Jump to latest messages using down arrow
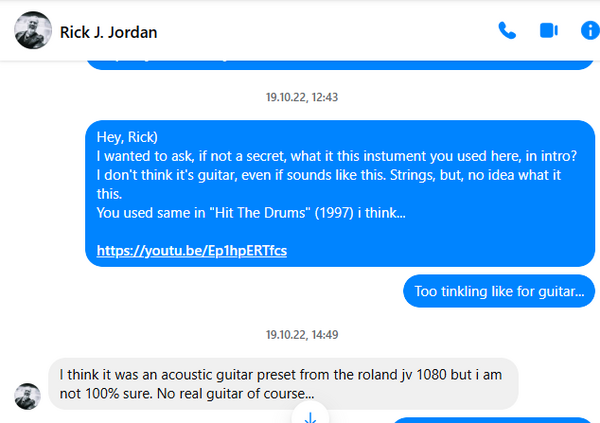This screenshot has width=600, height=423. click(x=310, y=415)
